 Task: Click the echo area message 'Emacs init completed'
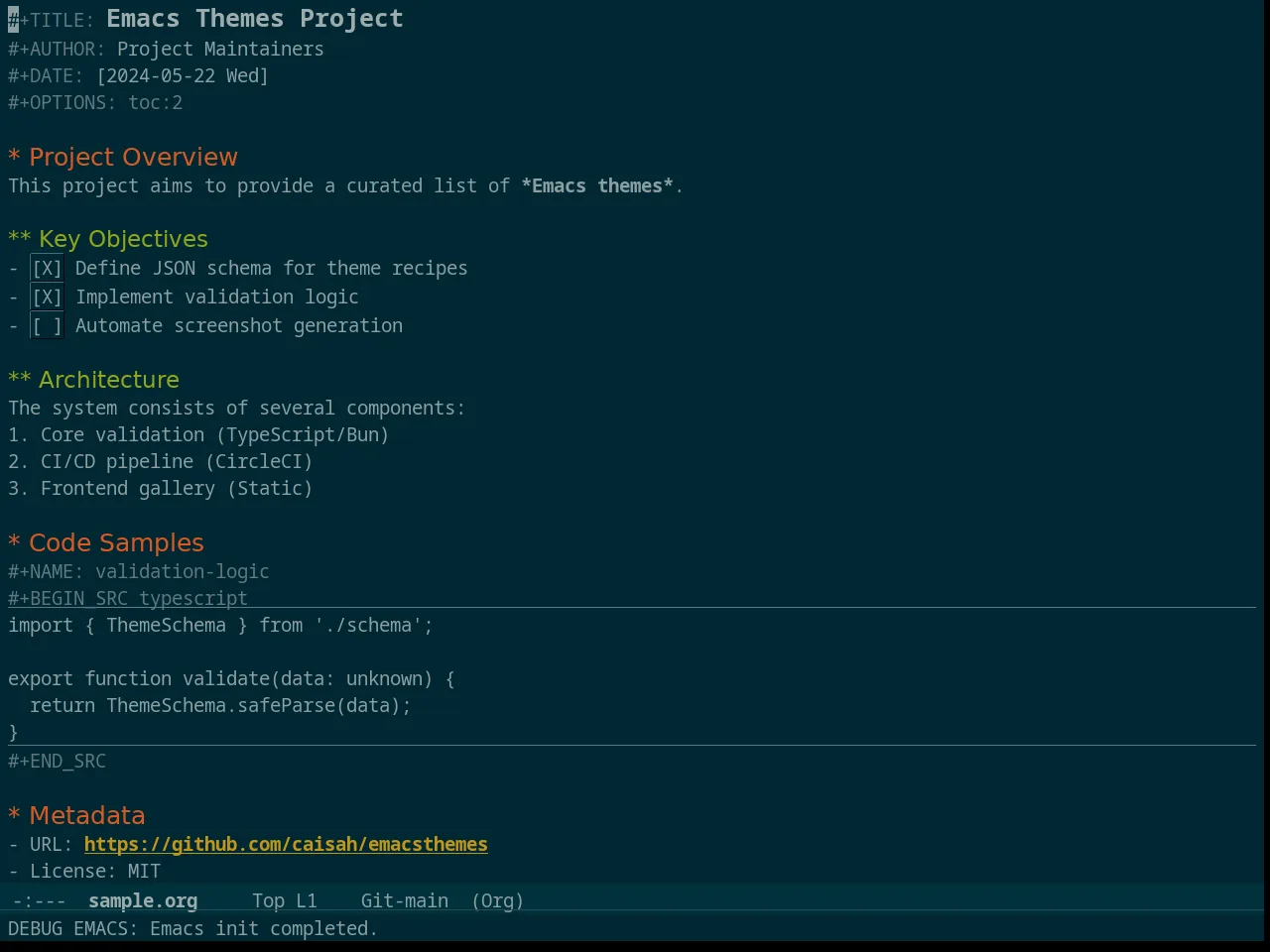coord(264,928)
